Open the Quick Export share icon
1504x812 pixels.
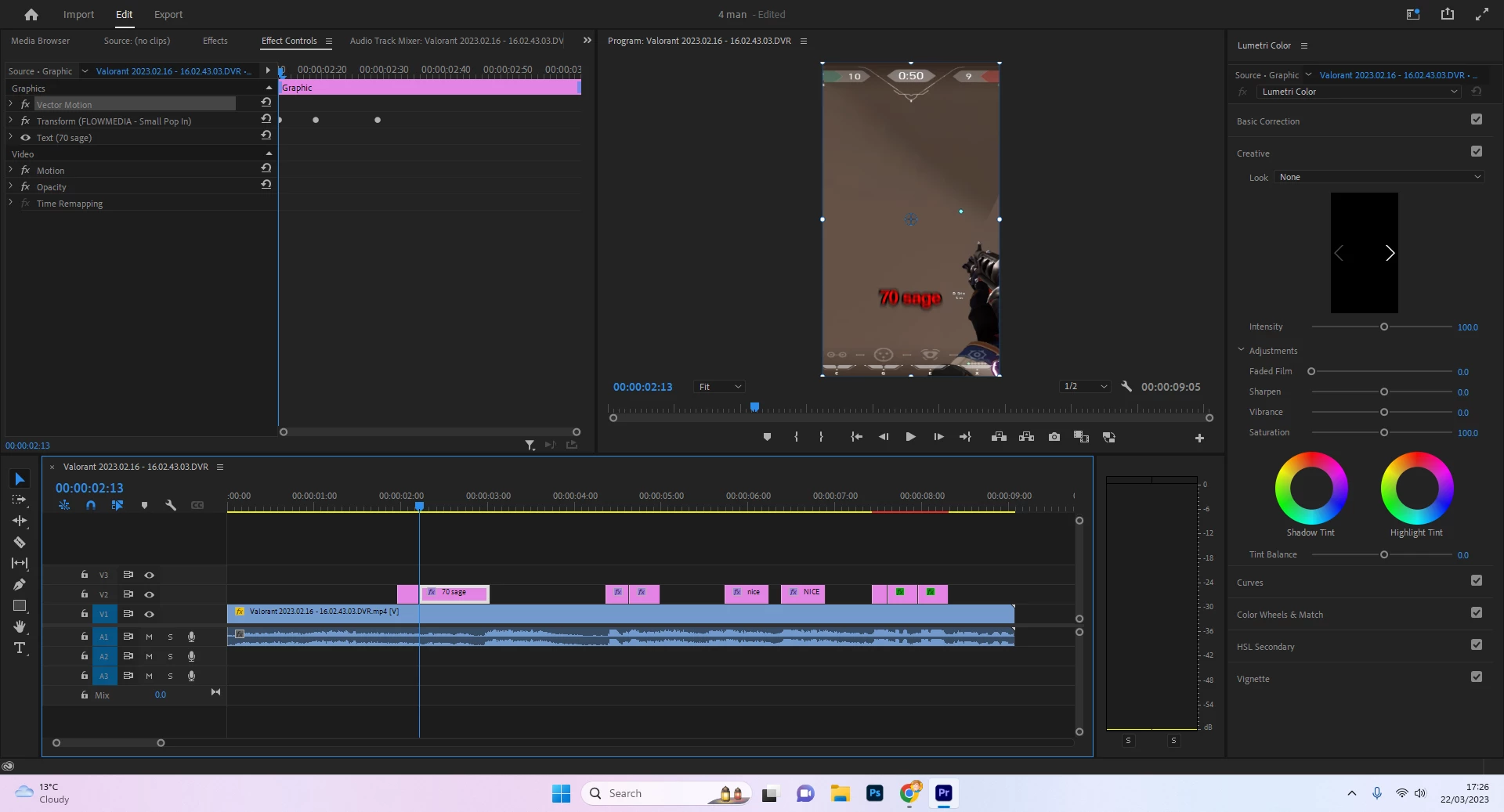(1448, 14)
